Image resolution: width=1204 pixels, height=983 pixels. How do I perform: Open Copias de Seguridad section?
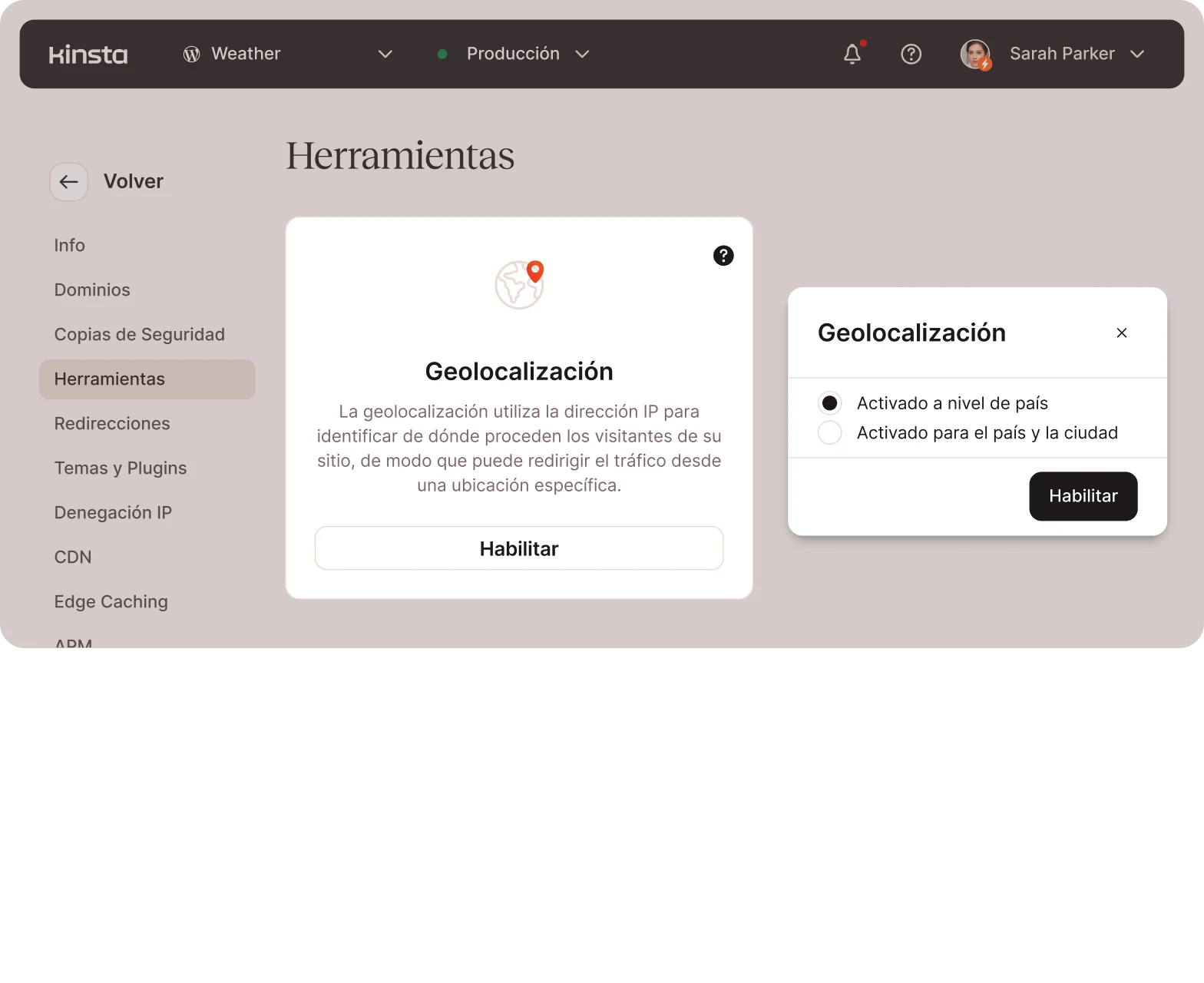[139, 334]
